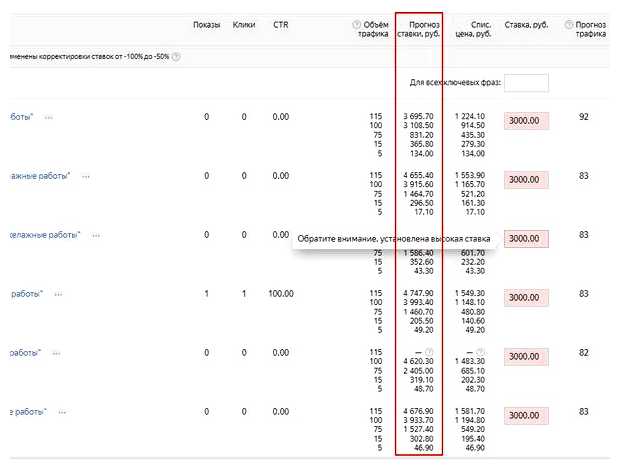
Task: Click the list price value 1 483.30
Action: click(470, 361)
